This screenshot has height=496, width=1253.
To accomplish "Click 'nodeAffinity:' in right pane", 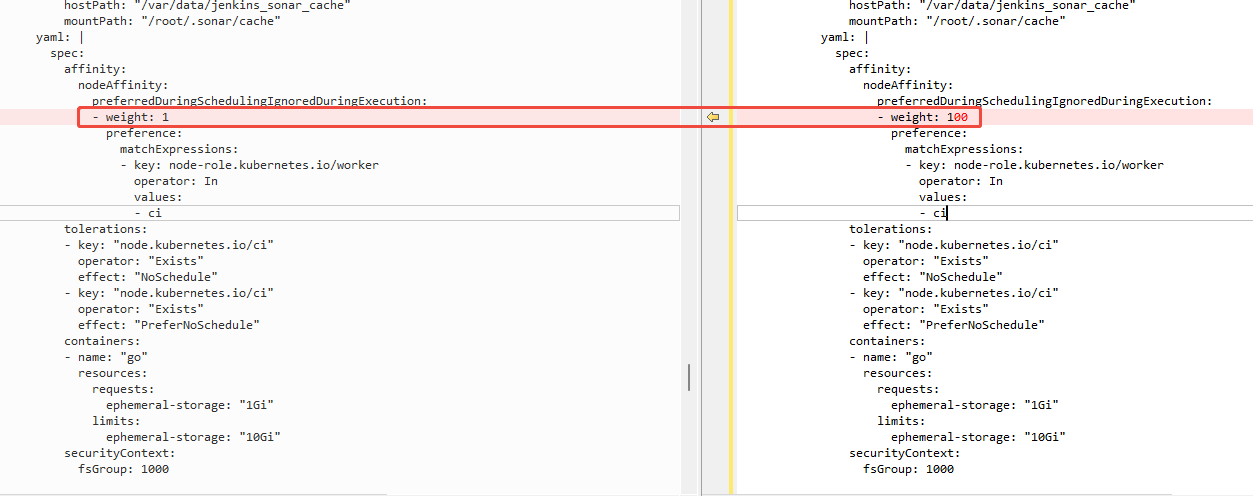I will point(908,85).
